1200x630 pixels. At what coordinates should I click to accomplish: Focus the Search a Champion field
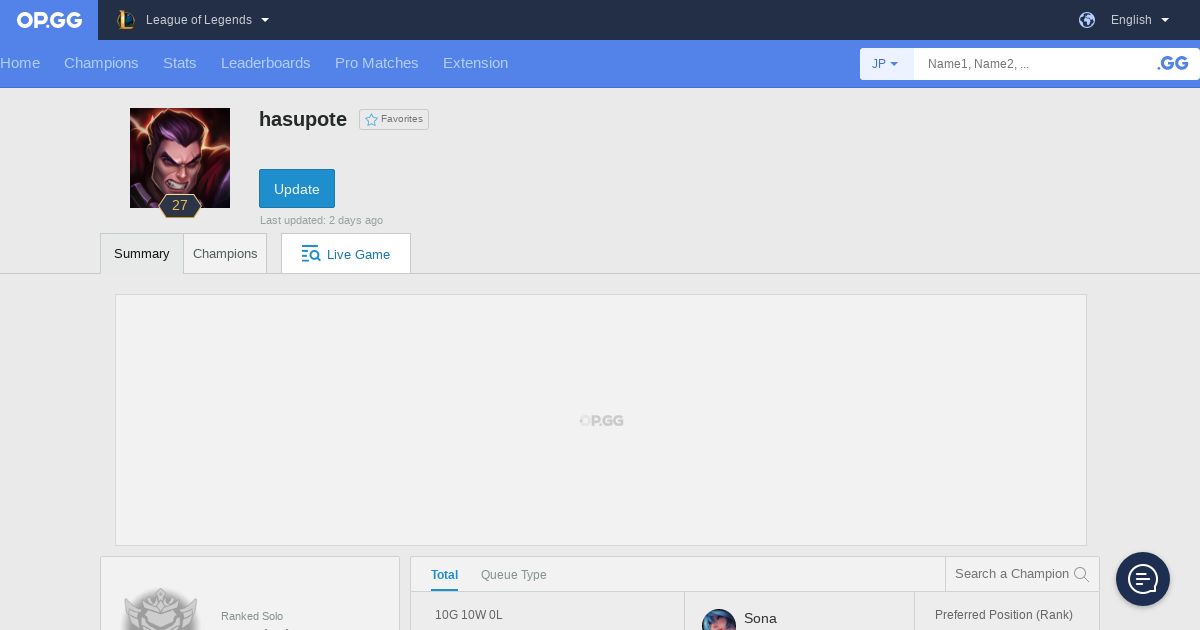point(1012,574)
